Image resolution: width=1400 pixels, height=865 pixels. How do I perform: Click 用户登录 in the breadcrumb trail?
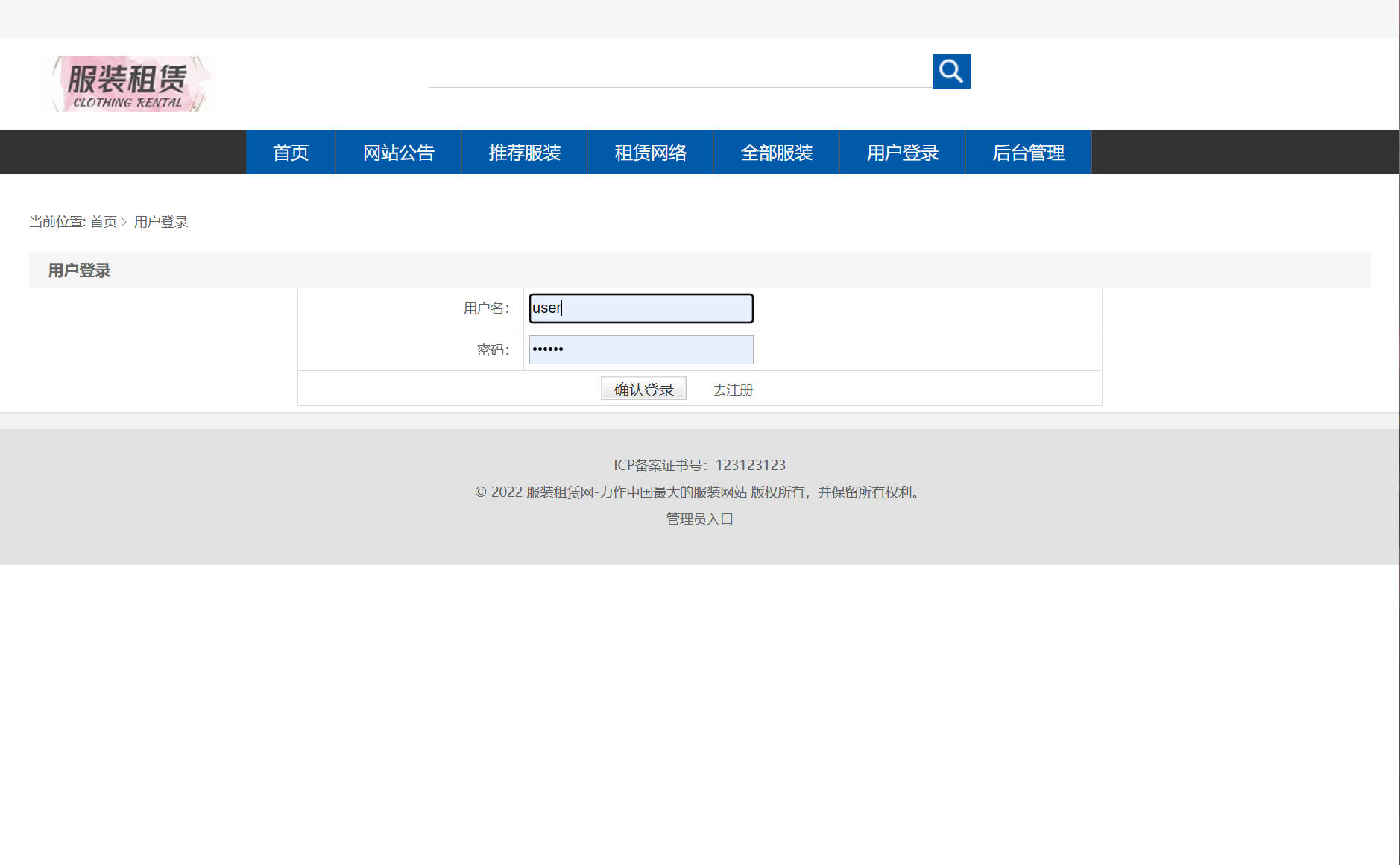point(161,222)
